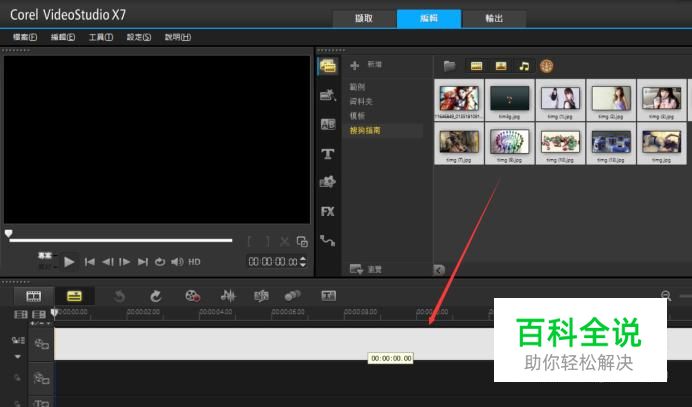Image resolution: width=692 pixels, height=407 pixels.
Task: Open the Sound Mixer
Action: tap(228, 296)
